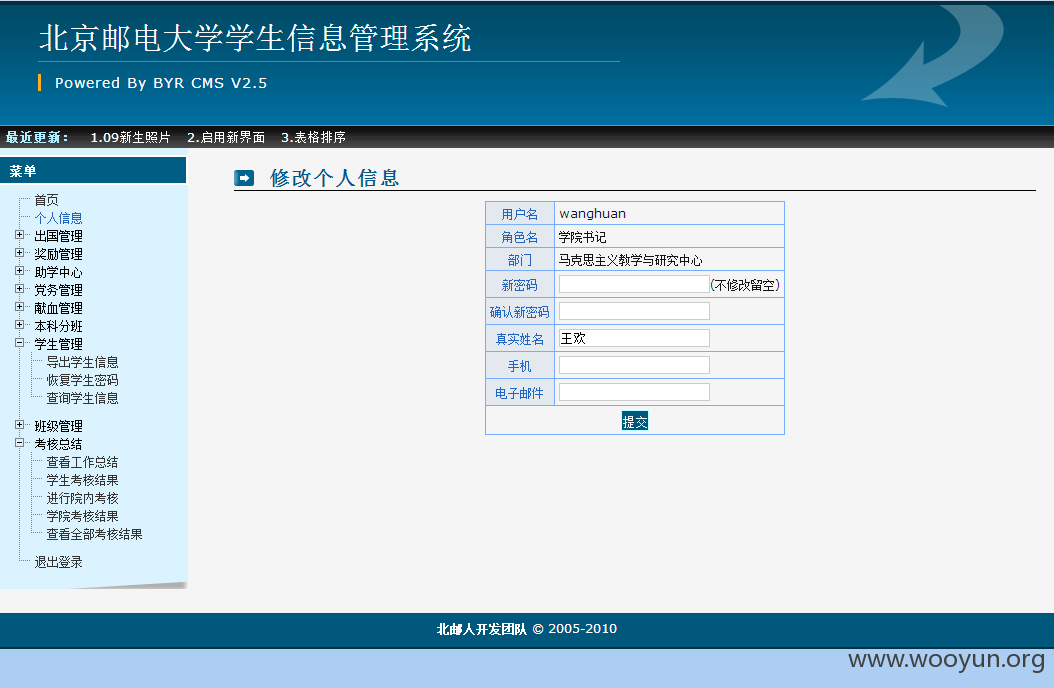Open 进行院内考核 page
The height and width of the screenshot is (688, 1054).
pos(82,498)
